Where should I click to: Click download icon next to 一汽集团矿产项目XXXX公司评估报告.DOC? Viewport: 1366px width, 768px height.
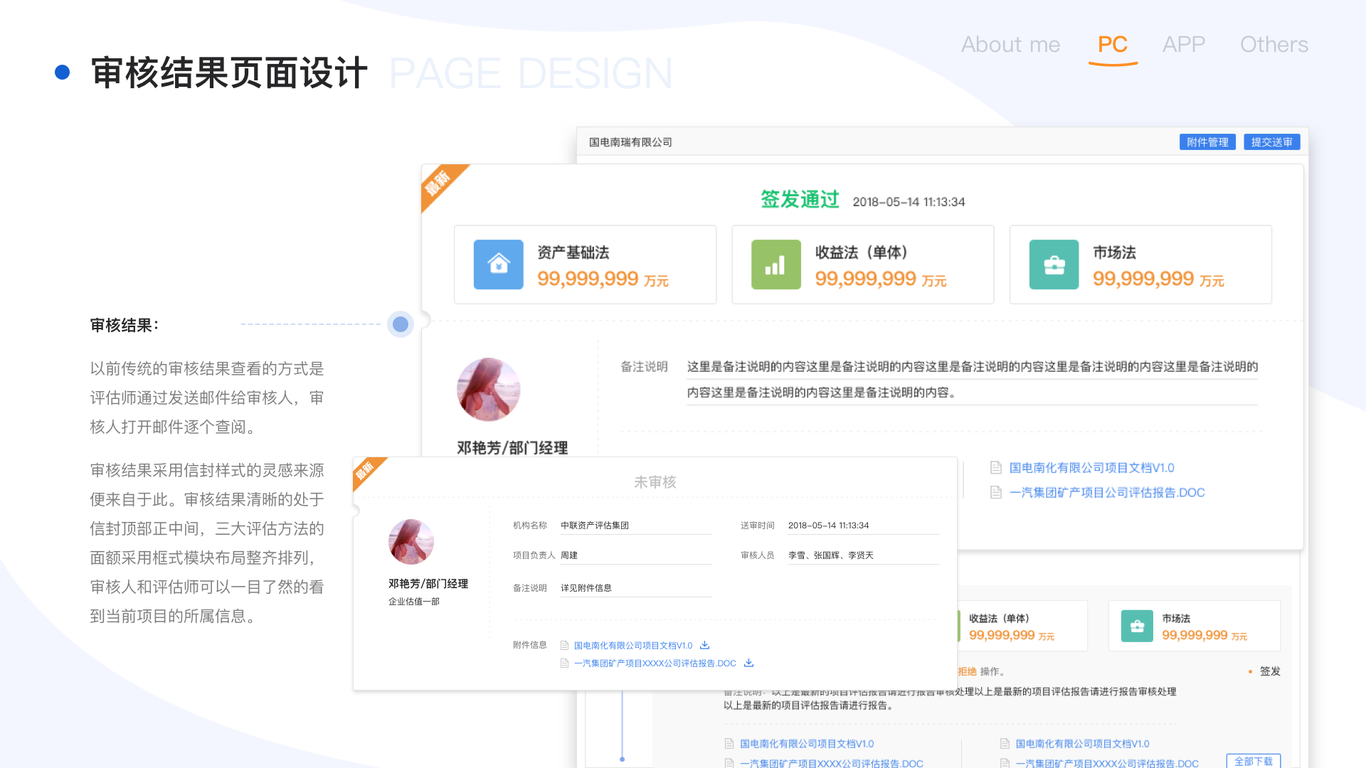pos(749,663)
